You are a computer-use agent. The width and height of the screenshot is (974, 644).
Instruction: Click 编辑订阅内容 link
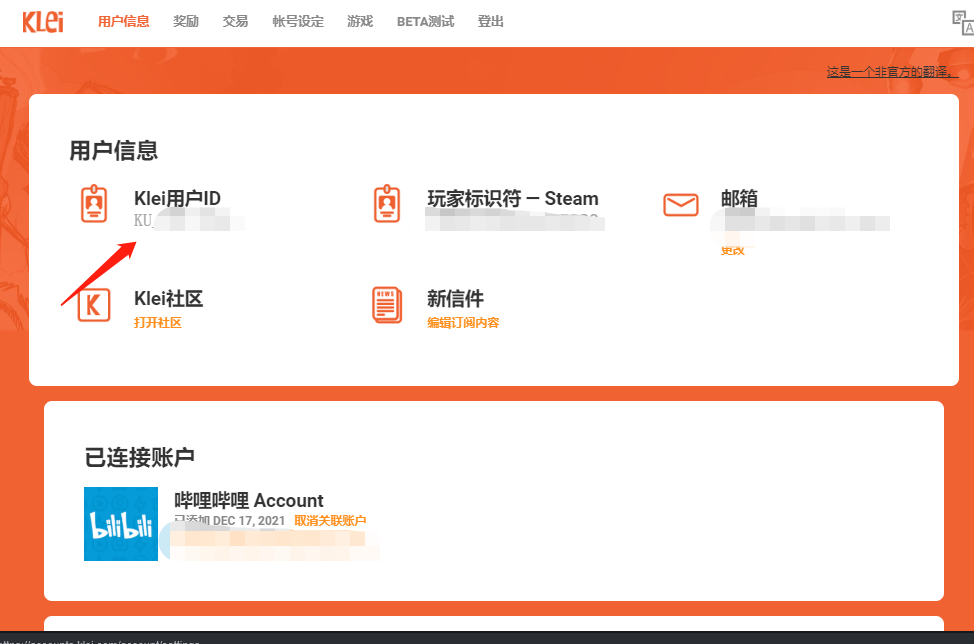(x=463, y=322)
